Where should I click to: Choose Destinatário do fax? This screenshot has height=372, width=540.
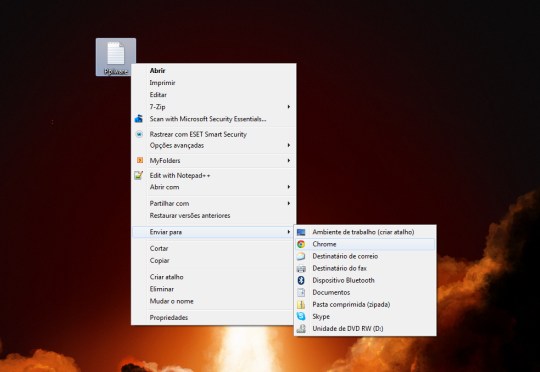tap(365, 268)
